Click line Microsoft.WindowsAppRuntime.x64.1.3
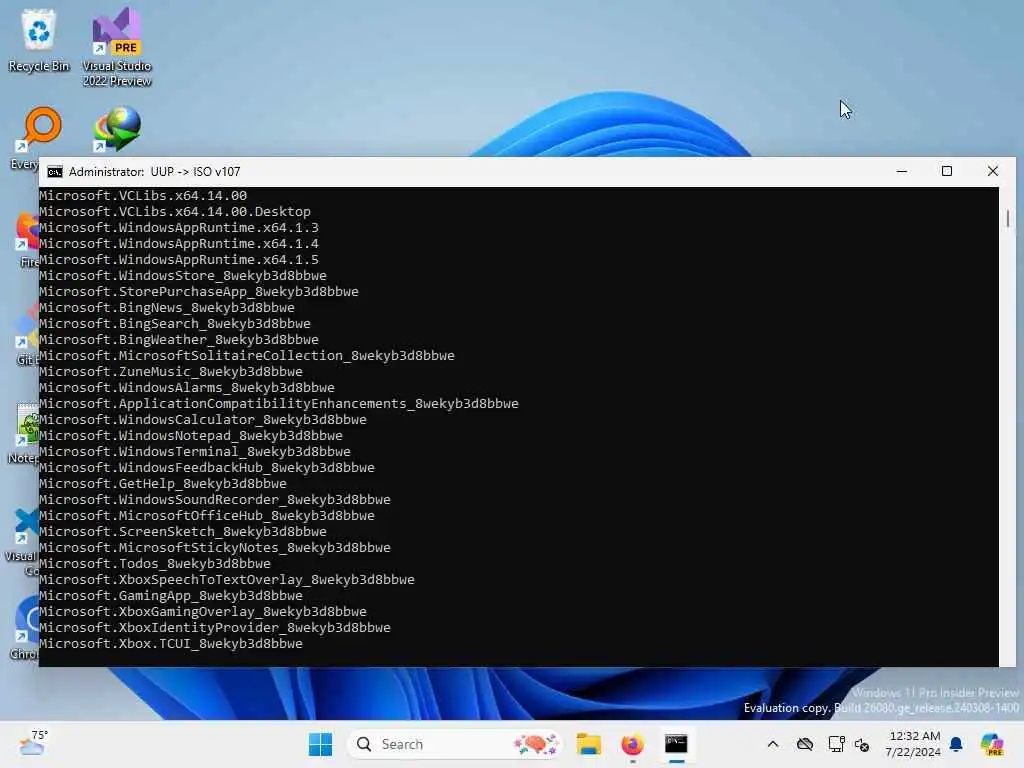This screenshot has width=1024, height=768. pyautogui.click(x=179, y=227)
